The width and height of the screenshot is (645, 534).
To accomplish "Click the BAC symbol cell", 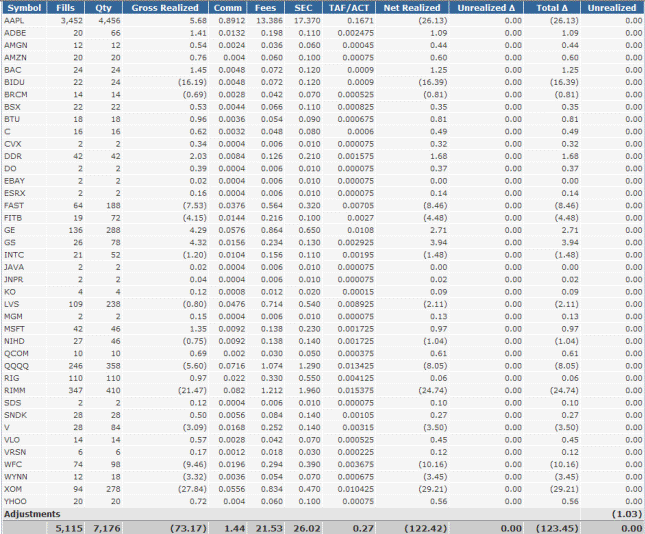I will click(x=13, y=70).
